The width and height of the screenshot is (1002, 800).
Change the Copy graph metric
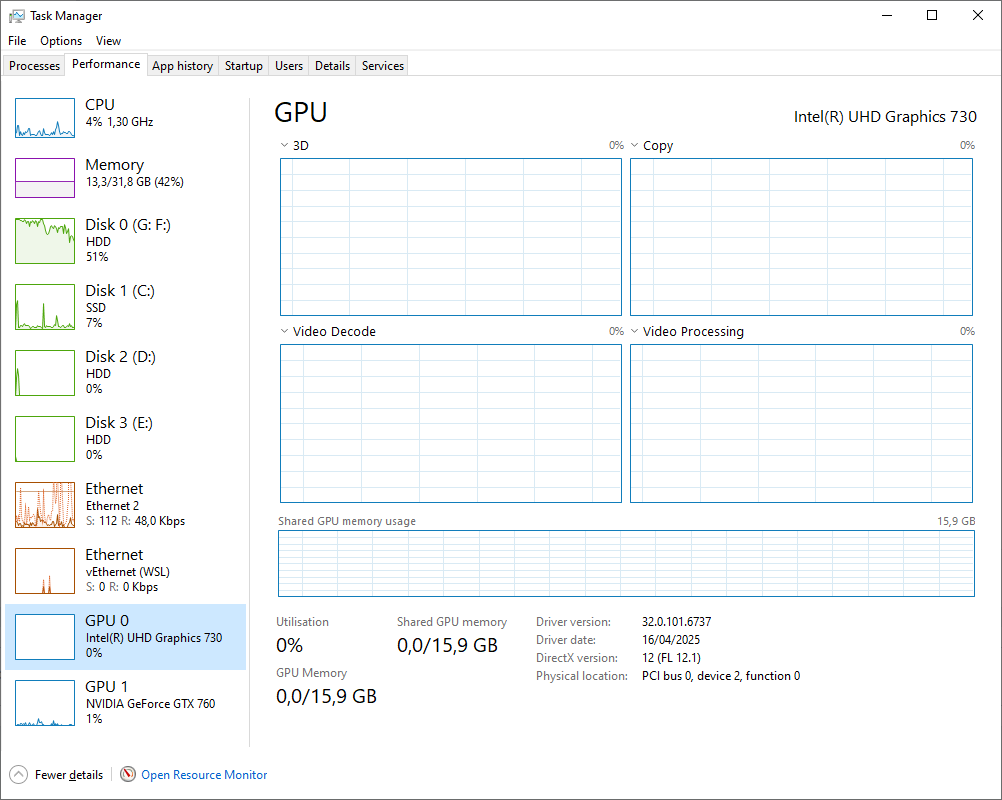(636, 145)
